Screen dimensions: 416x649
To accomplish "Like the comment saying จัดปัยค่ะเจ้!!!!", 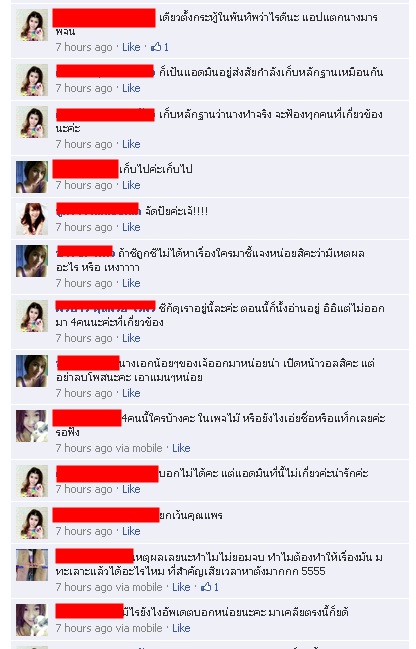I will point(131,227).
